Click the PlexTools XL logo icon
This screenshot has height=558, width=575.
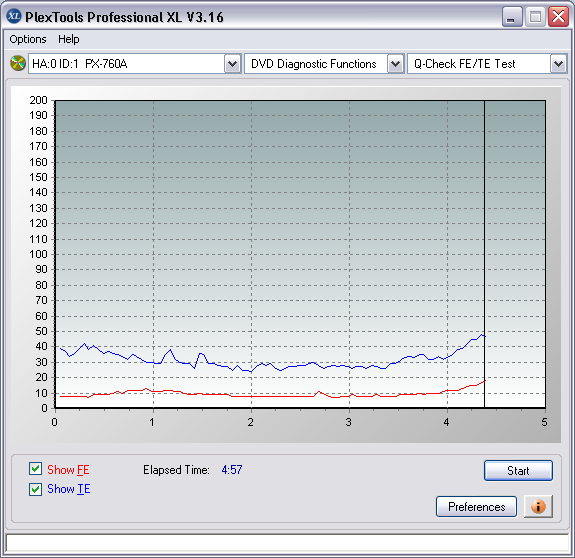pos(14,16)
